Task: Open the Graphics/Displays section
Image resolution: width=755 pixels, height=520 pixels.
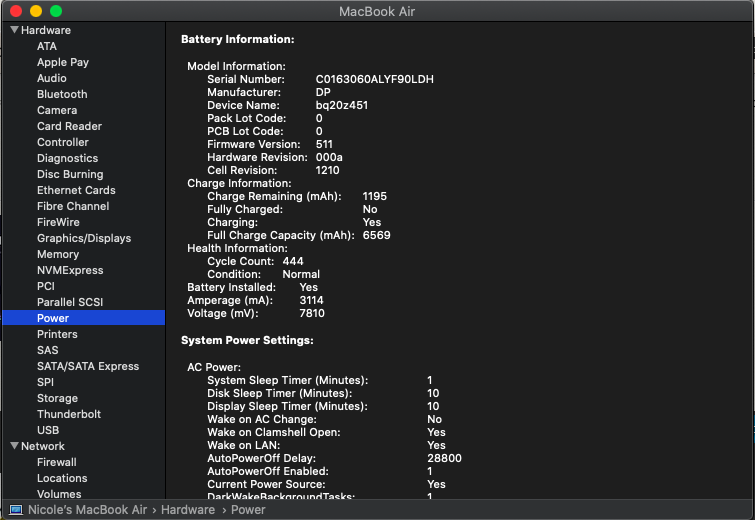Action: tap(84, 238)
